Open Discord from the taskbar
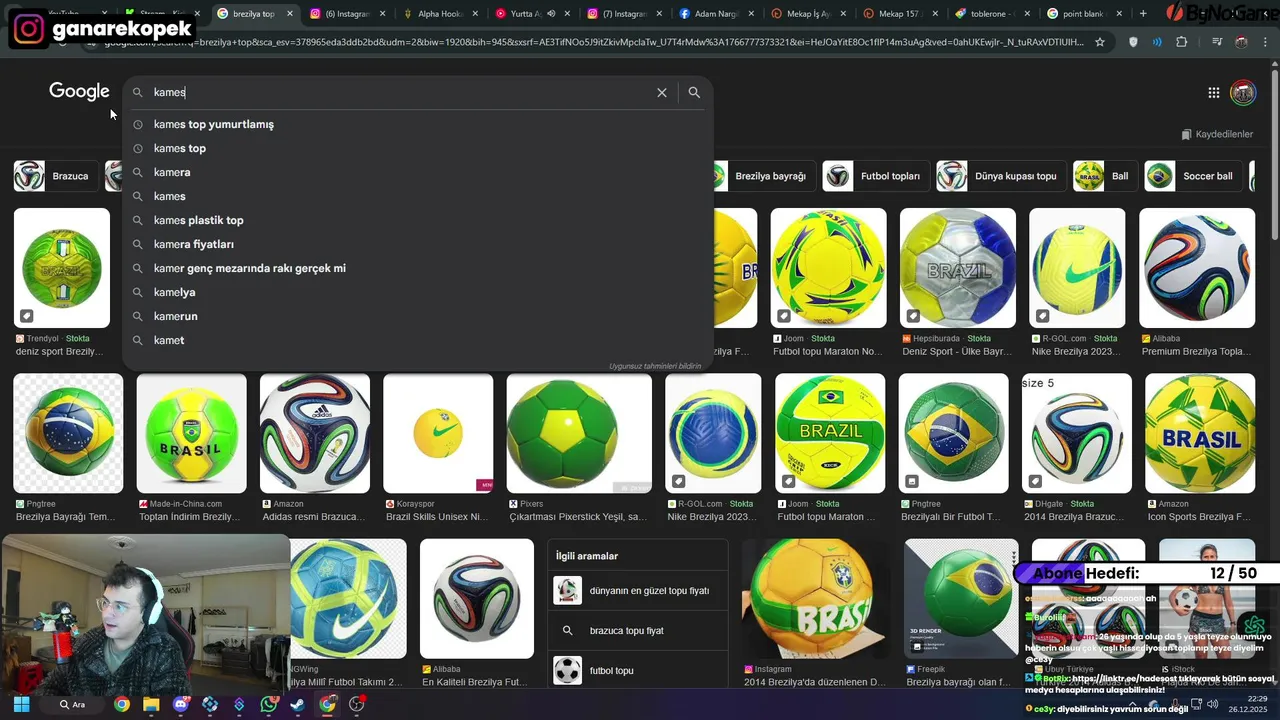Screen dimensions: 1280x720 (x=181, y=704)
